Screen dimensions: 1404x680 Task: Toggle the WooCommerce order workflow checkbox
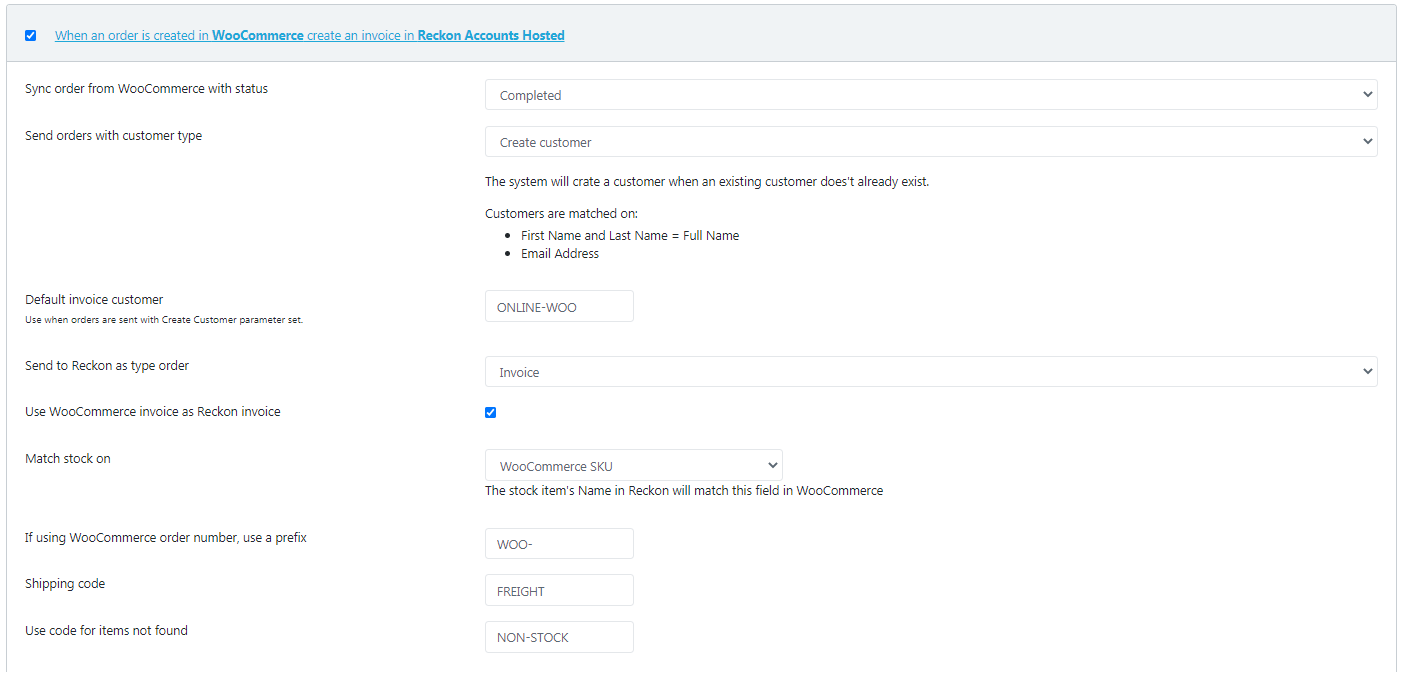click(31, 36)
